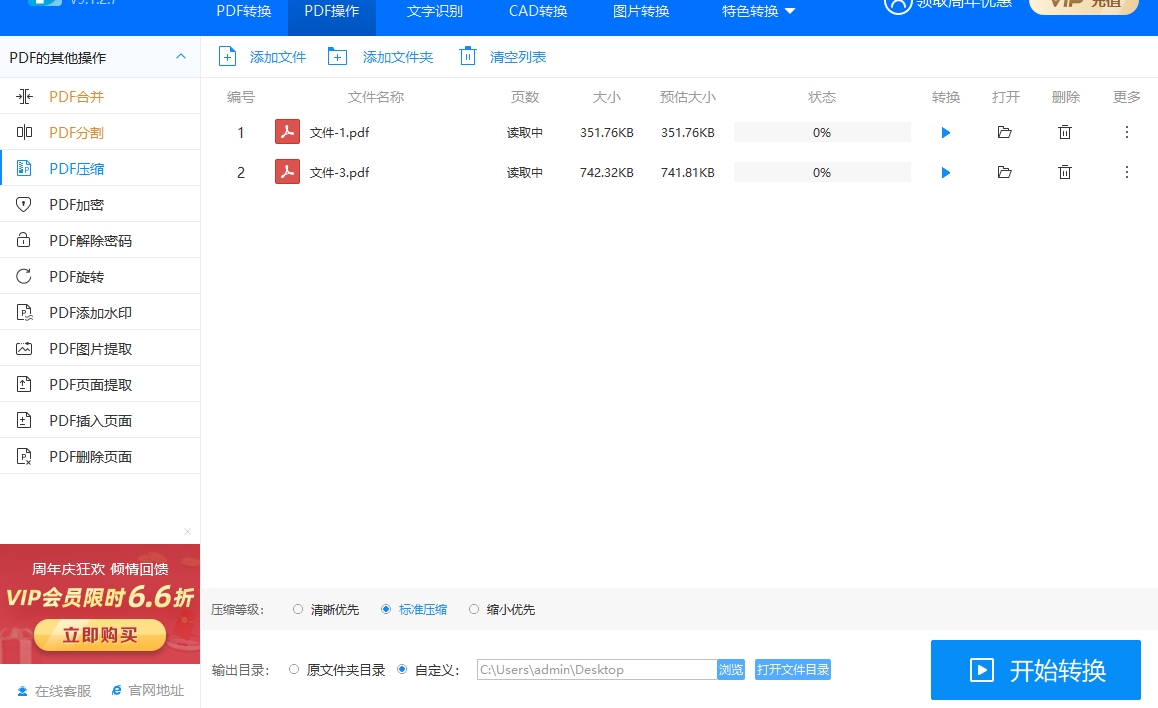Click the user account avatar icon

tap(897, 6)
